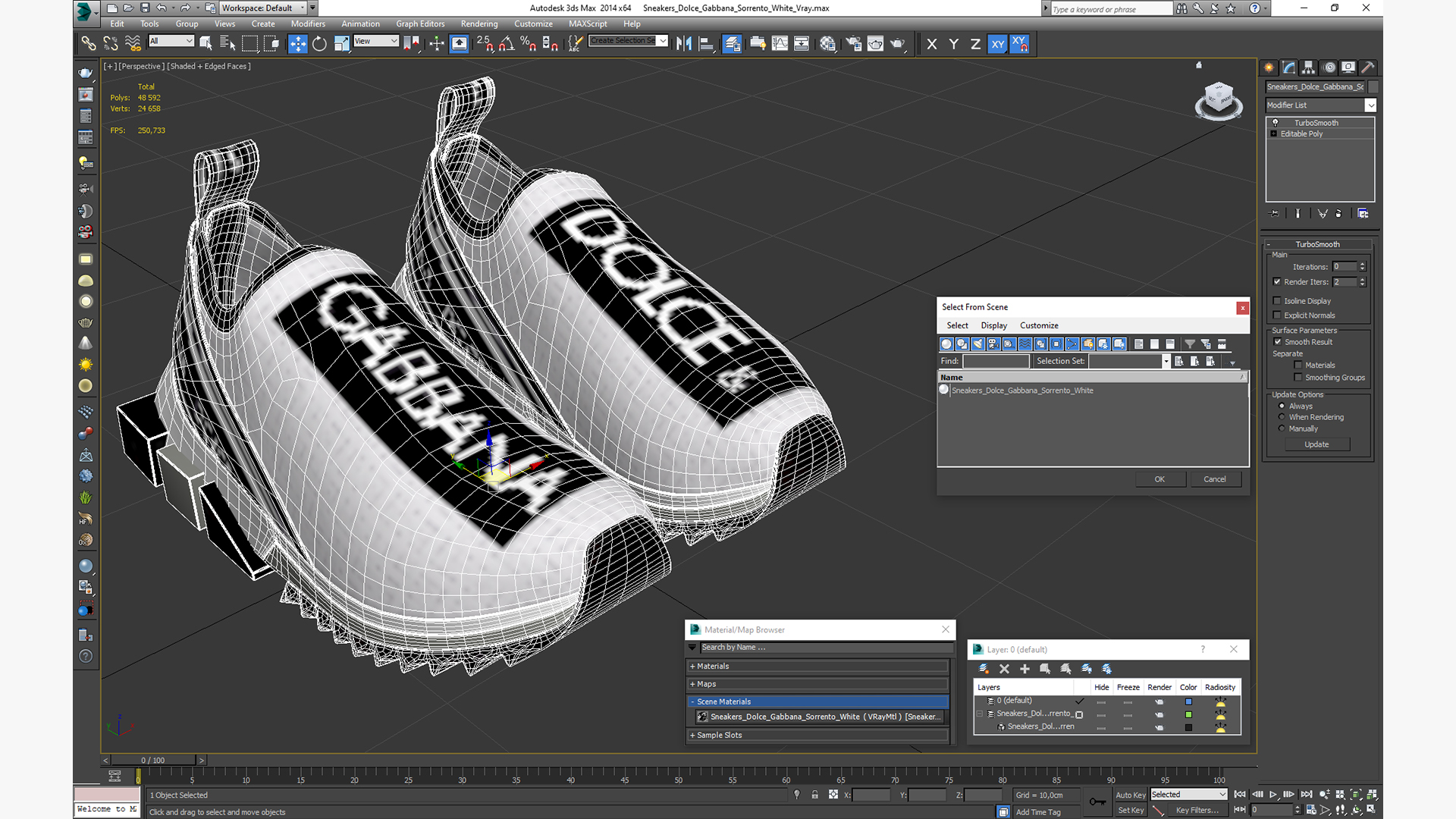This screenshot has height=819, width=1456.
Task: Open the Display menu in Select From Scene
Action: (993, 325)
